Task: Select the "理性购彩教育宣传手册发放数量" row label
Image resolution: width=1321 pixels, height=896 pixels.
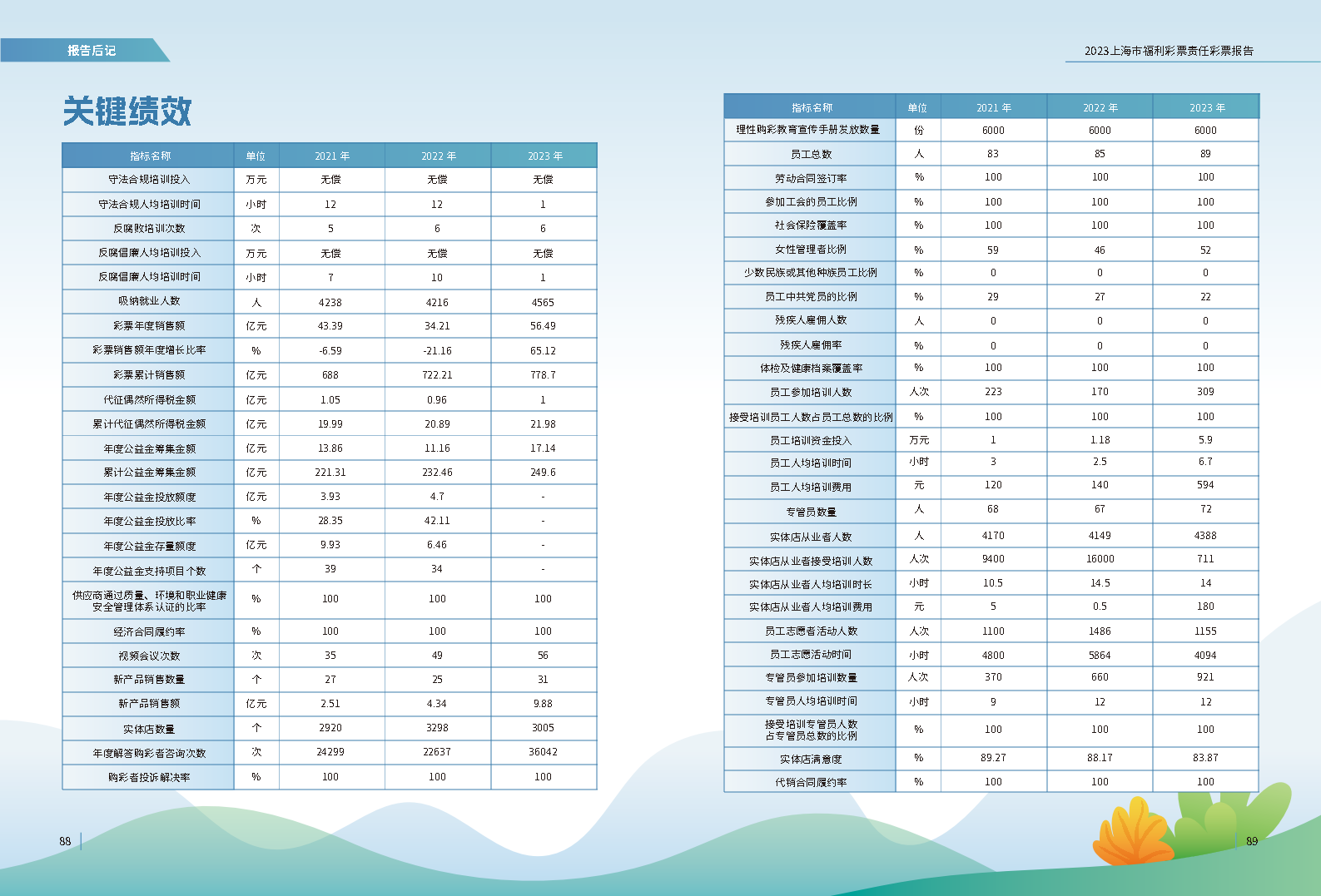Action: coord(807,130)
